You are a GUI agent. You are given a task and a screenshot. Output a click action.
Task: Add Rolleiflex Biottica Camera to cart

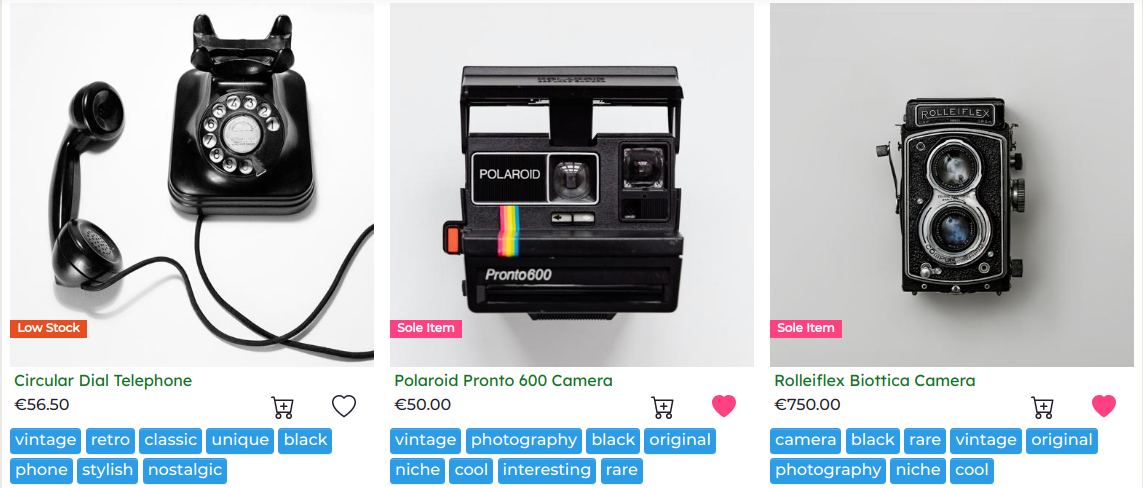tap(1042, 406)
